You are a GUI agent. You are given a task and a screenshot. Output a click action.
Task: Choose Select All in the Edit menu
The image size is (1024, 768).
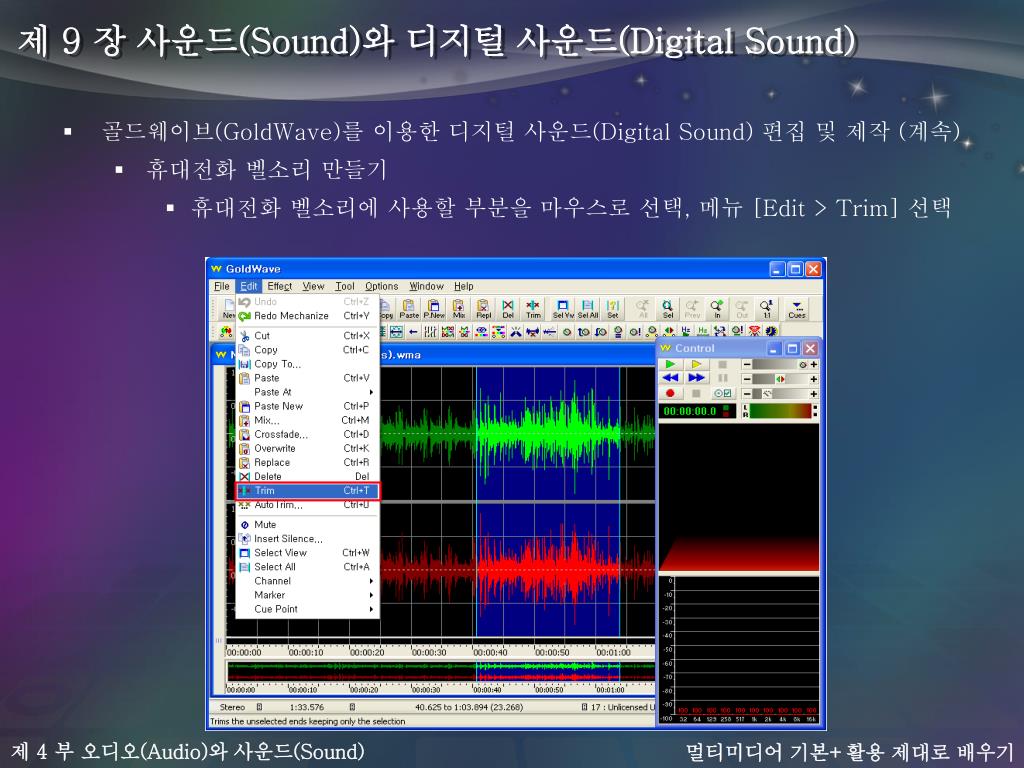point(307,567)
